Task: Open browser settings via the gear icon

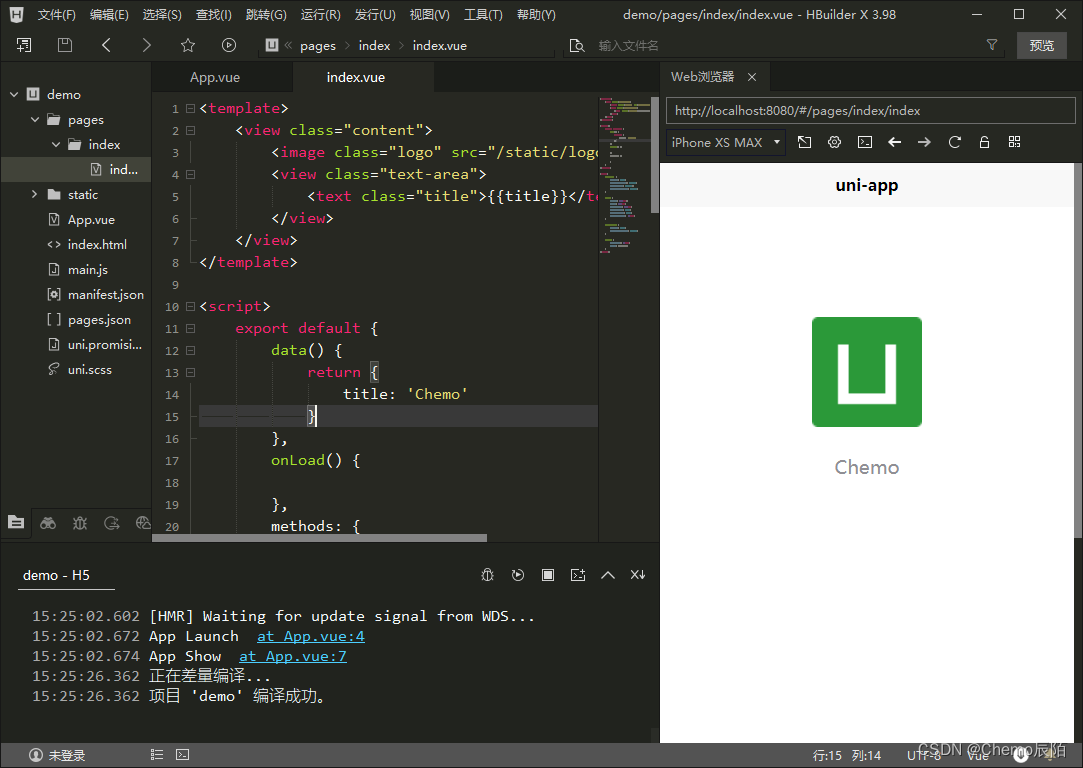Action: click(834, 142)
